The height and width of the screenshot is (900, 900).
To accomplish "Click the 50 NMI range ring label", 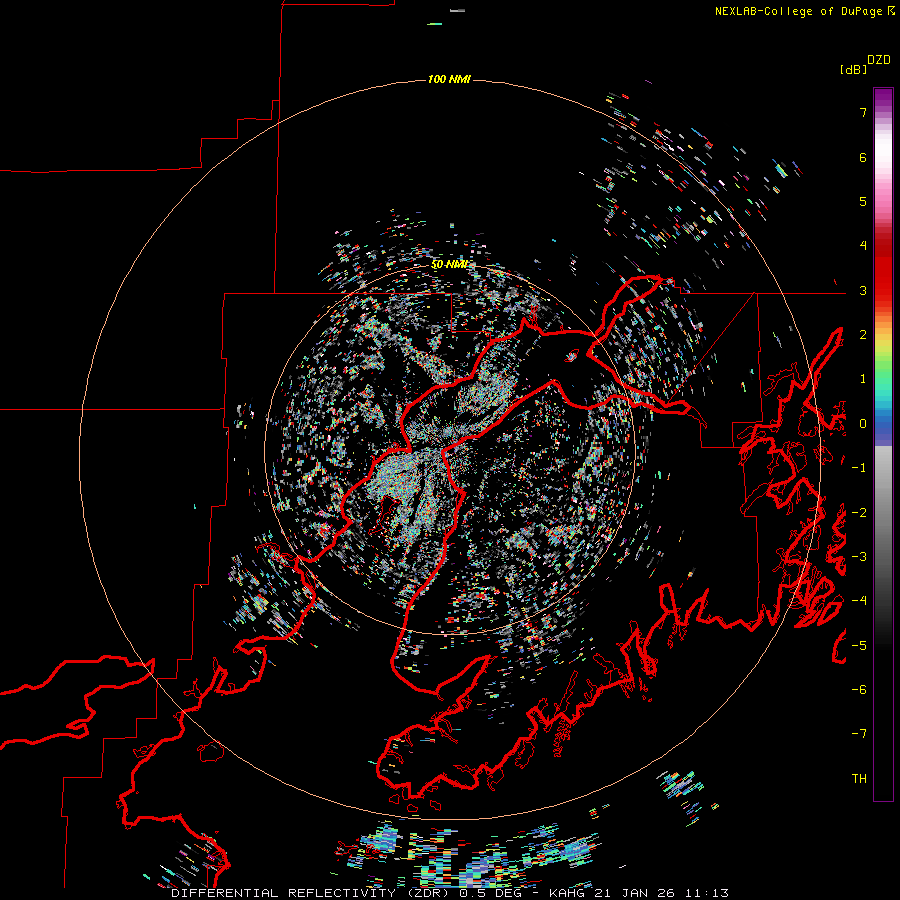I will (x=449, y=265).
